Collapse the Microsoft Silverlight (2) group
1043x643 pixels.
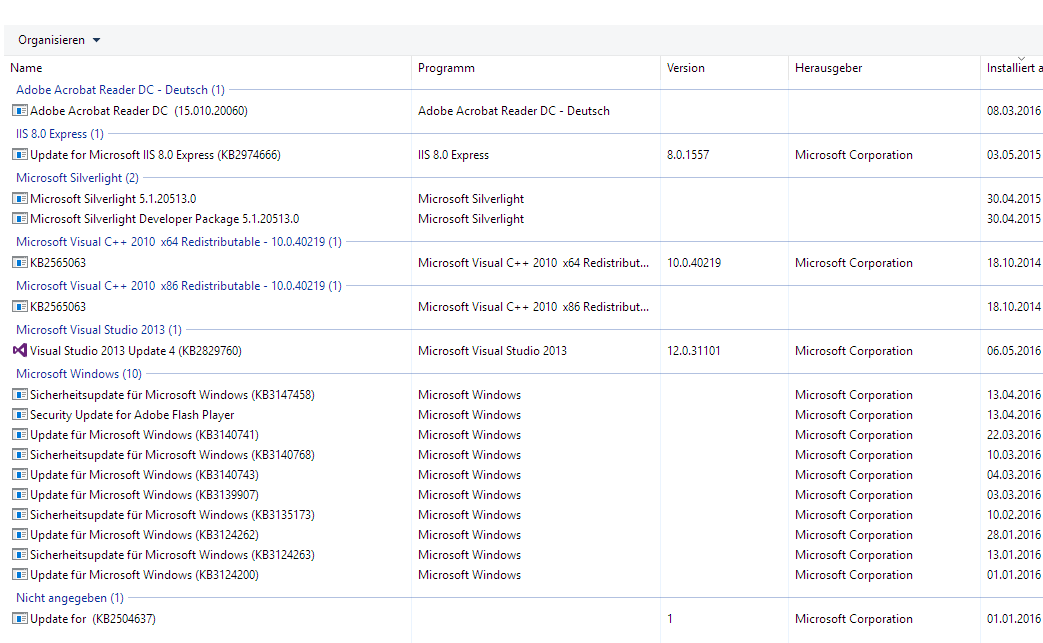point(77,178)
